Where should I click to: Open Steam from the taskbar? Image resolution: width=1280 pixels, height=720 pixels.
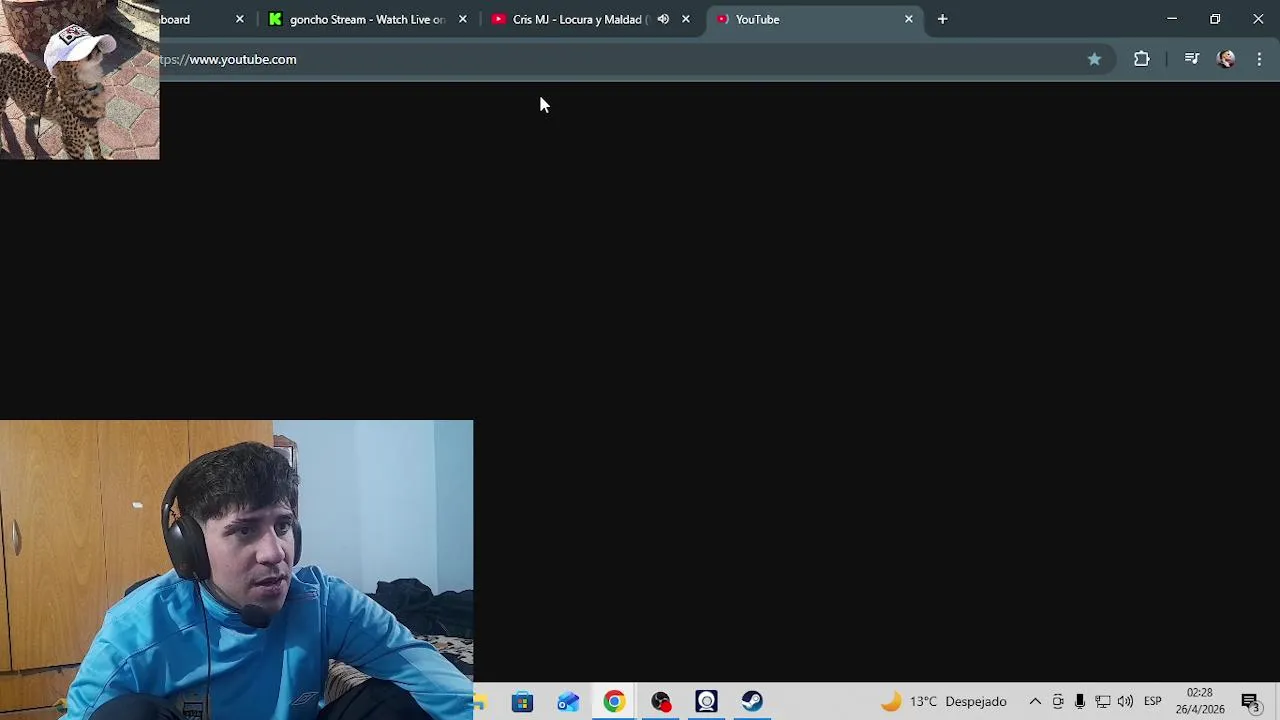tap(752, 702)
